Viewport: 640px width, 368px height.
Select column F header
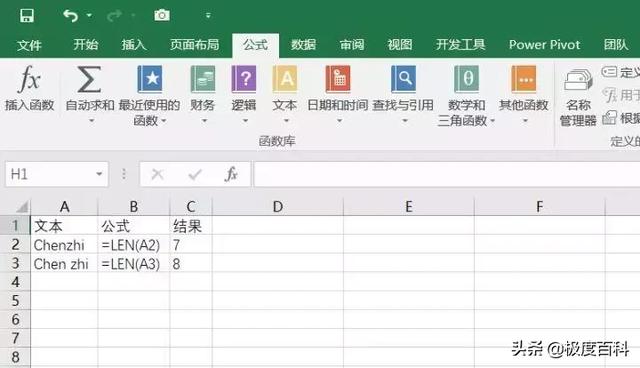click(x=539, y=206)
